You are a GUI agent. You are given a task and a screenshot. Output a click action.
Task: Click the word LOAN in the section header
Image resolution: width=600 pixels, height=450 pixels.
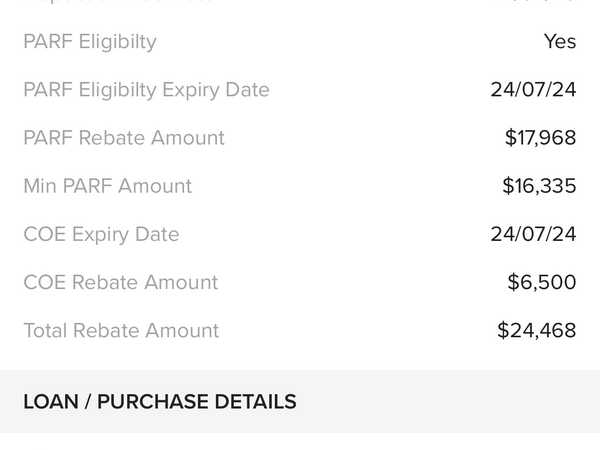coord(49,402)
